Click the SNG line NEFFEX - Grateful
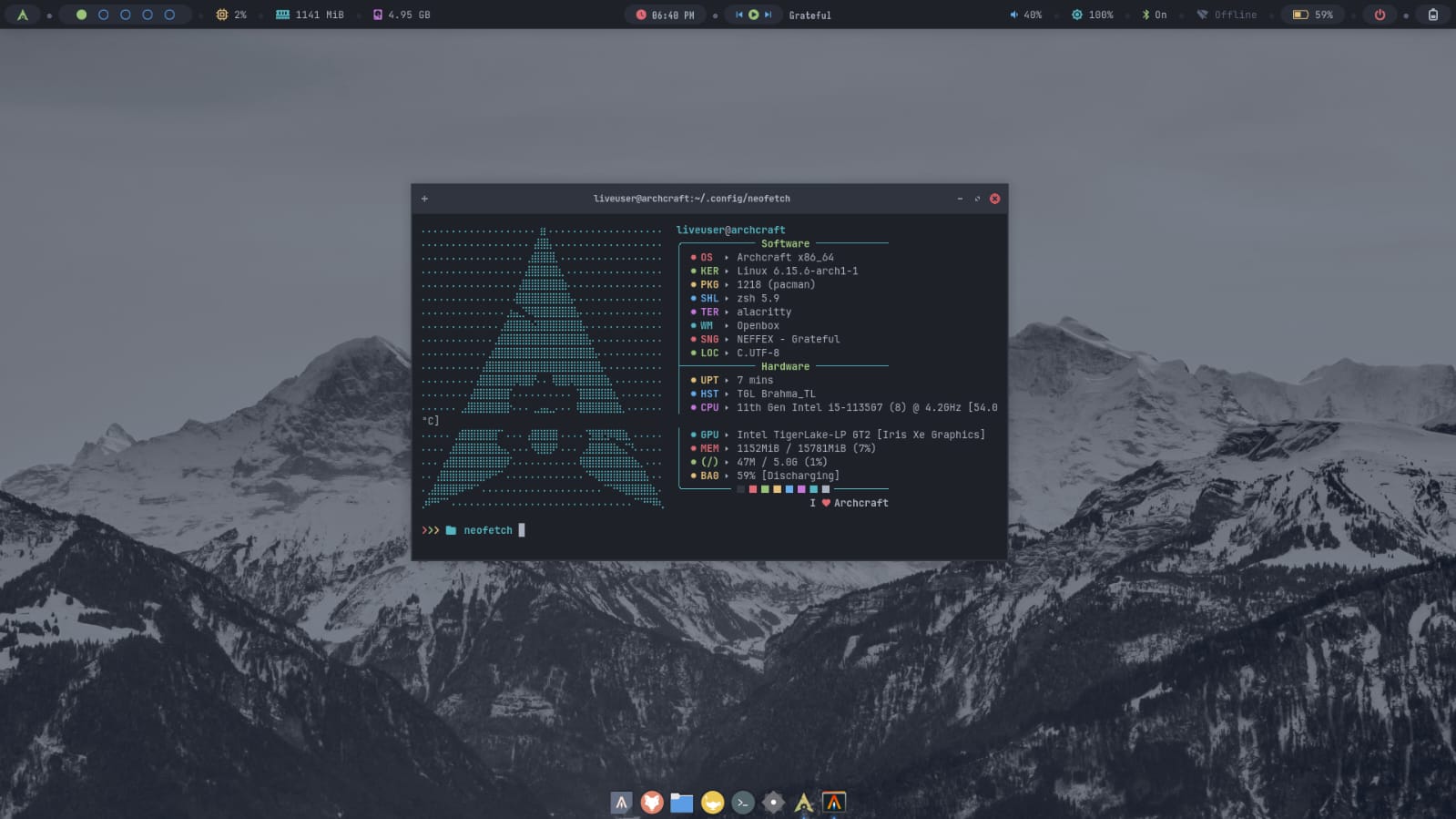This screenshot has width=1456, height=819. (x=765, y=340)
